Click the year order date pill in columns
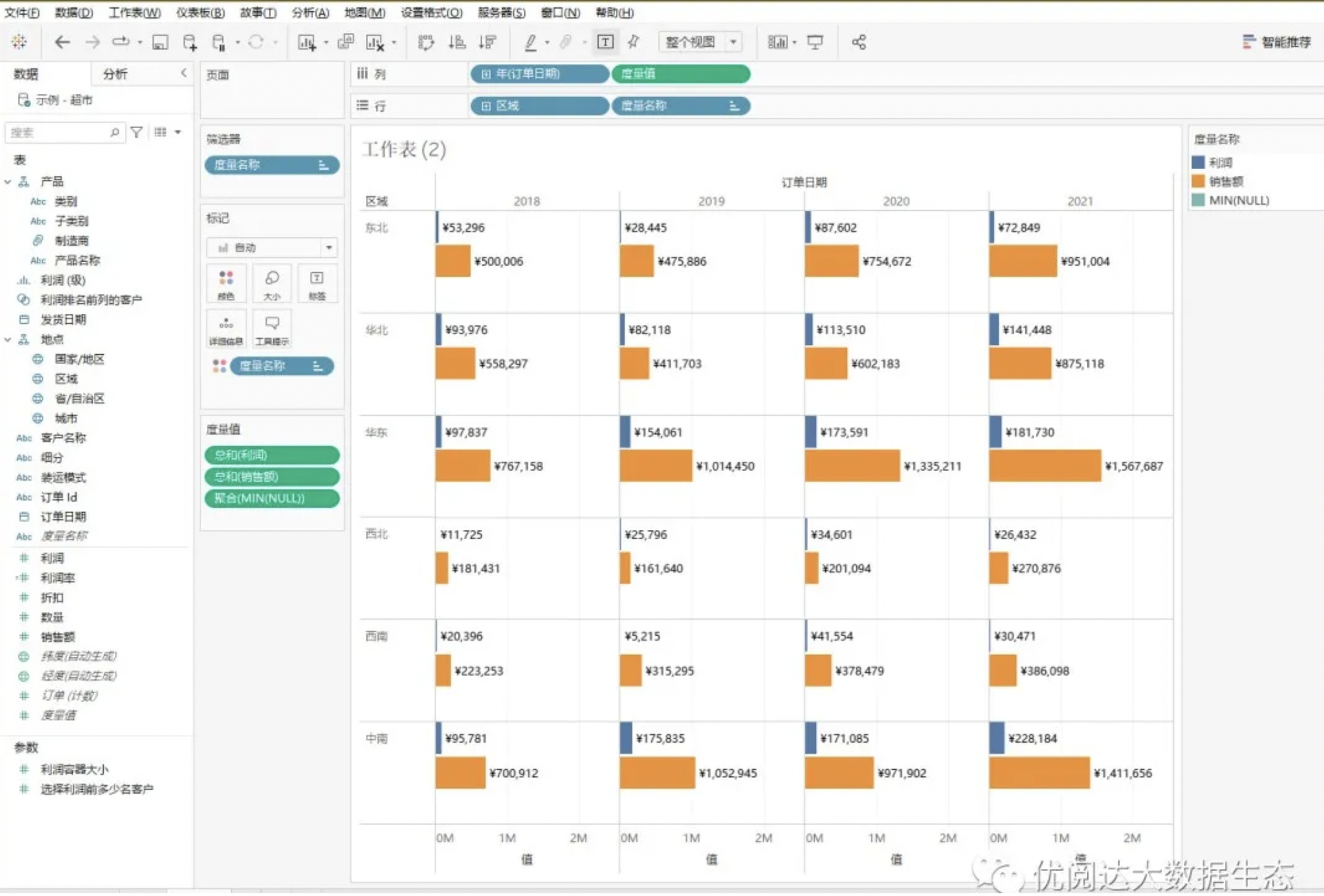 click(x=539, y=74)
